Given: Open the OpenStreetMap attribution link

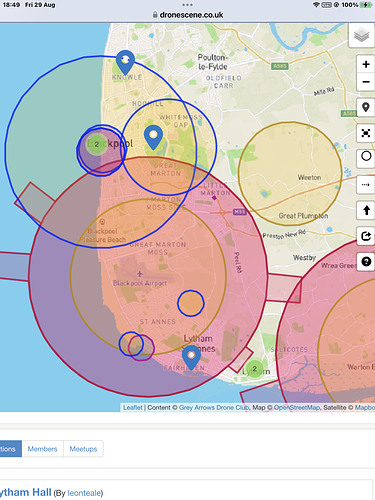Looking at the screenshot, I should 297,407.
